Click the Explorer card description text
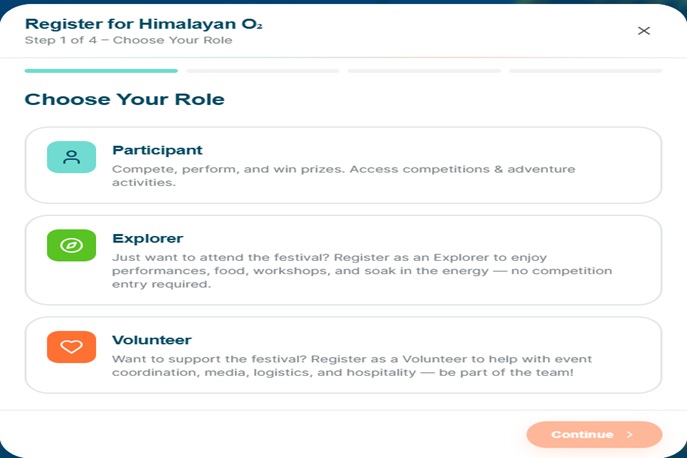 coord(360,271)
